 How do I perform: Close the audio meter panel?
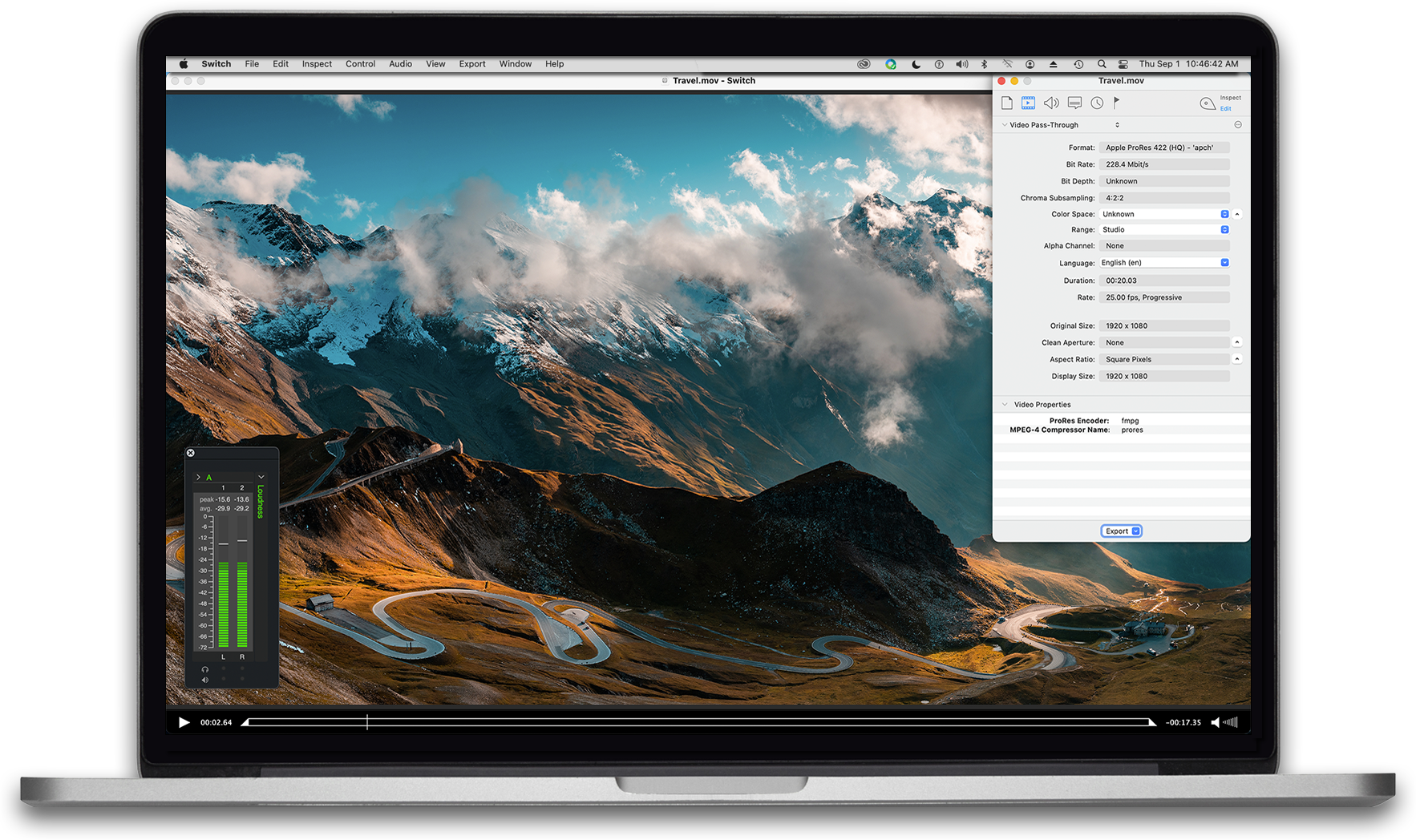coord(191,453)
